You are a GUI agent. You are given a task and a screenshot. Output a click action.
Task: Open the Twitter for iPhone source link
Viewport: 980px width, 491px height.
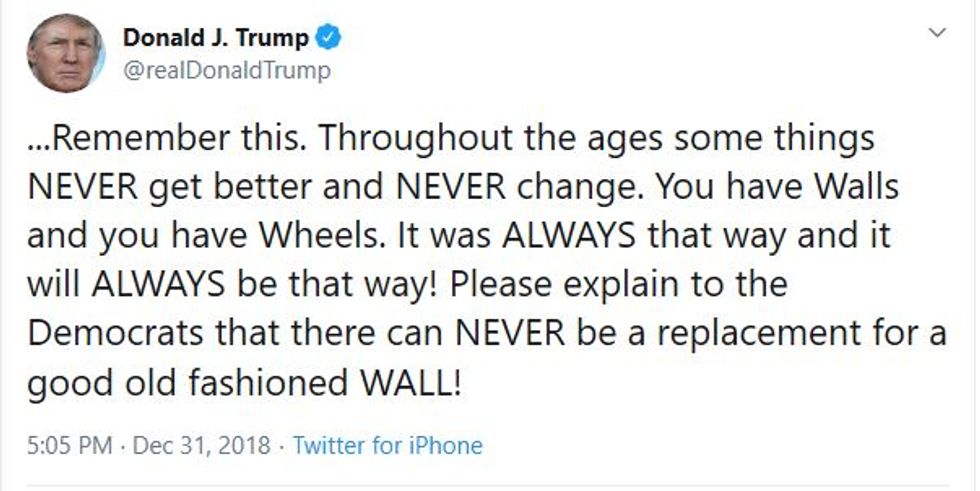point(387,445)
